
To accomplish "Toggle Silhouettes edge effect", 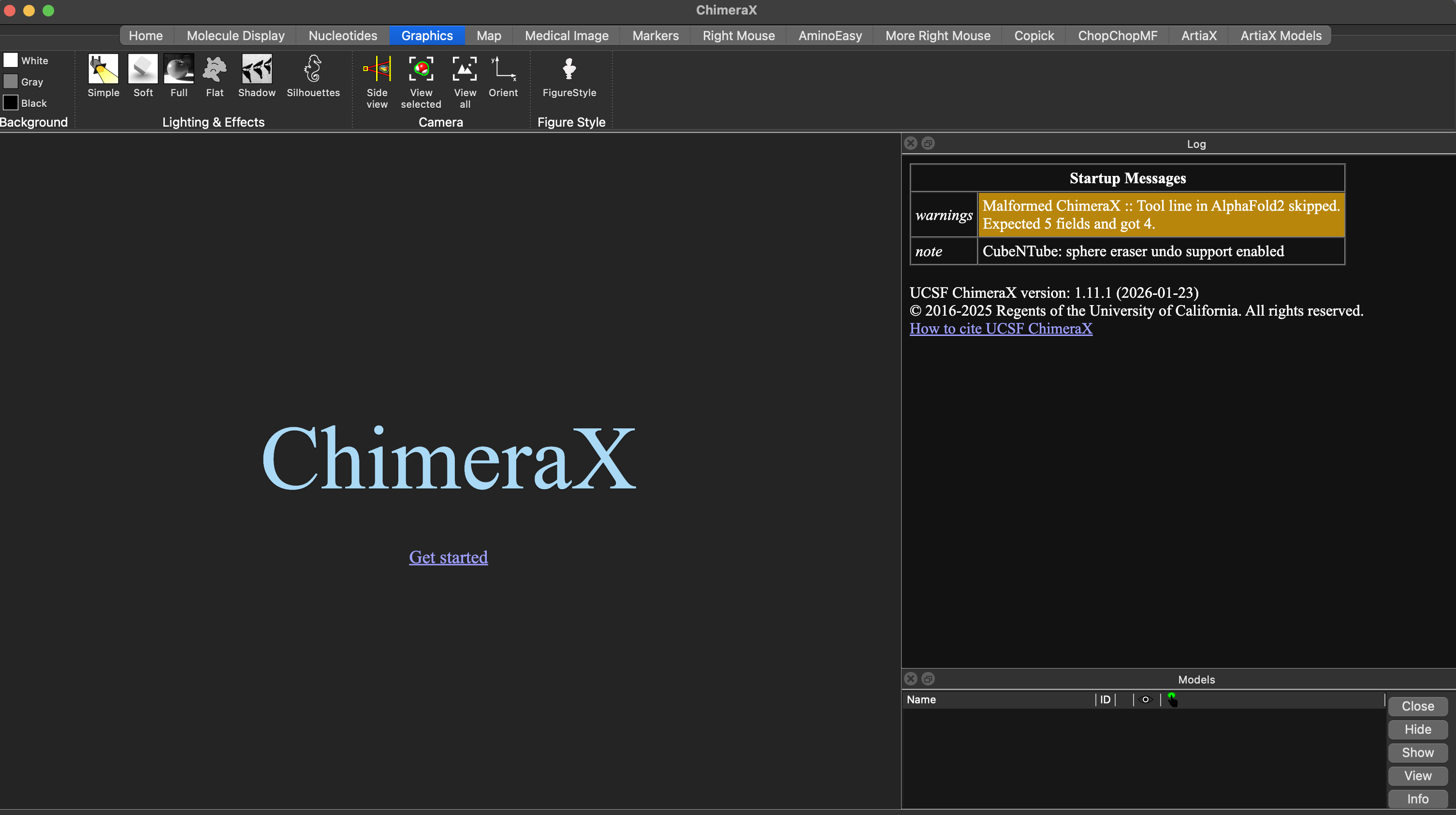I will point(313,76).
